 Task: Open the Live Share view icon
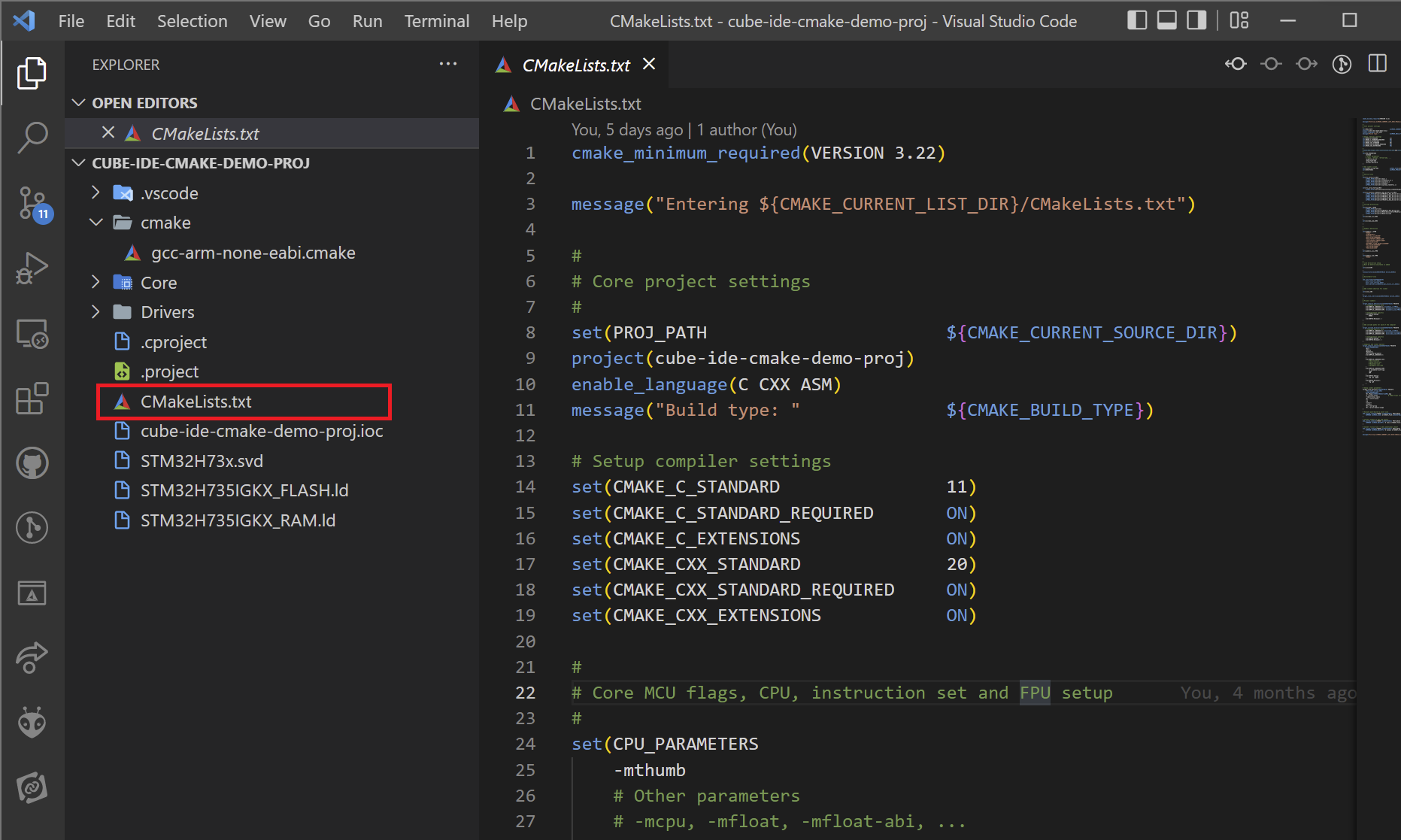click(x=32, y=658)
